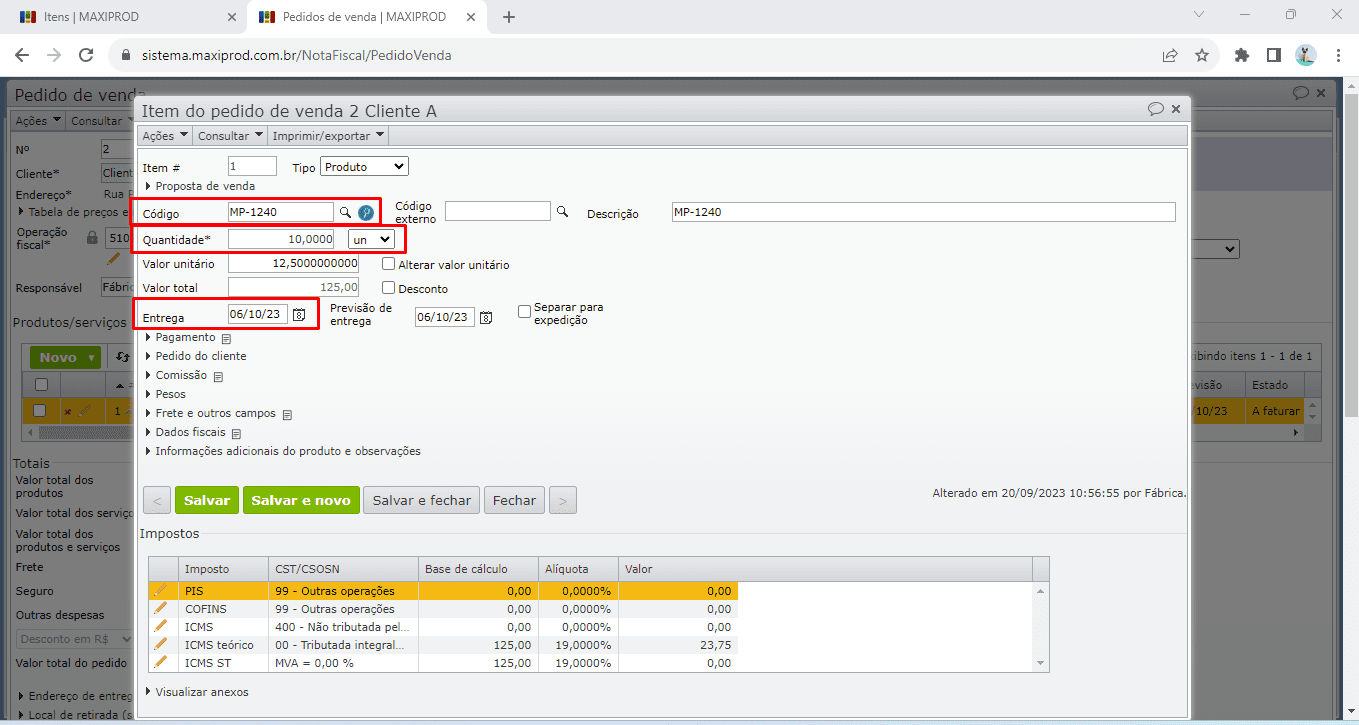Select the Pedidos de venda | MAXIPROD browser tab
This screenshot has height=725, width=1359.
click(366, 17)
